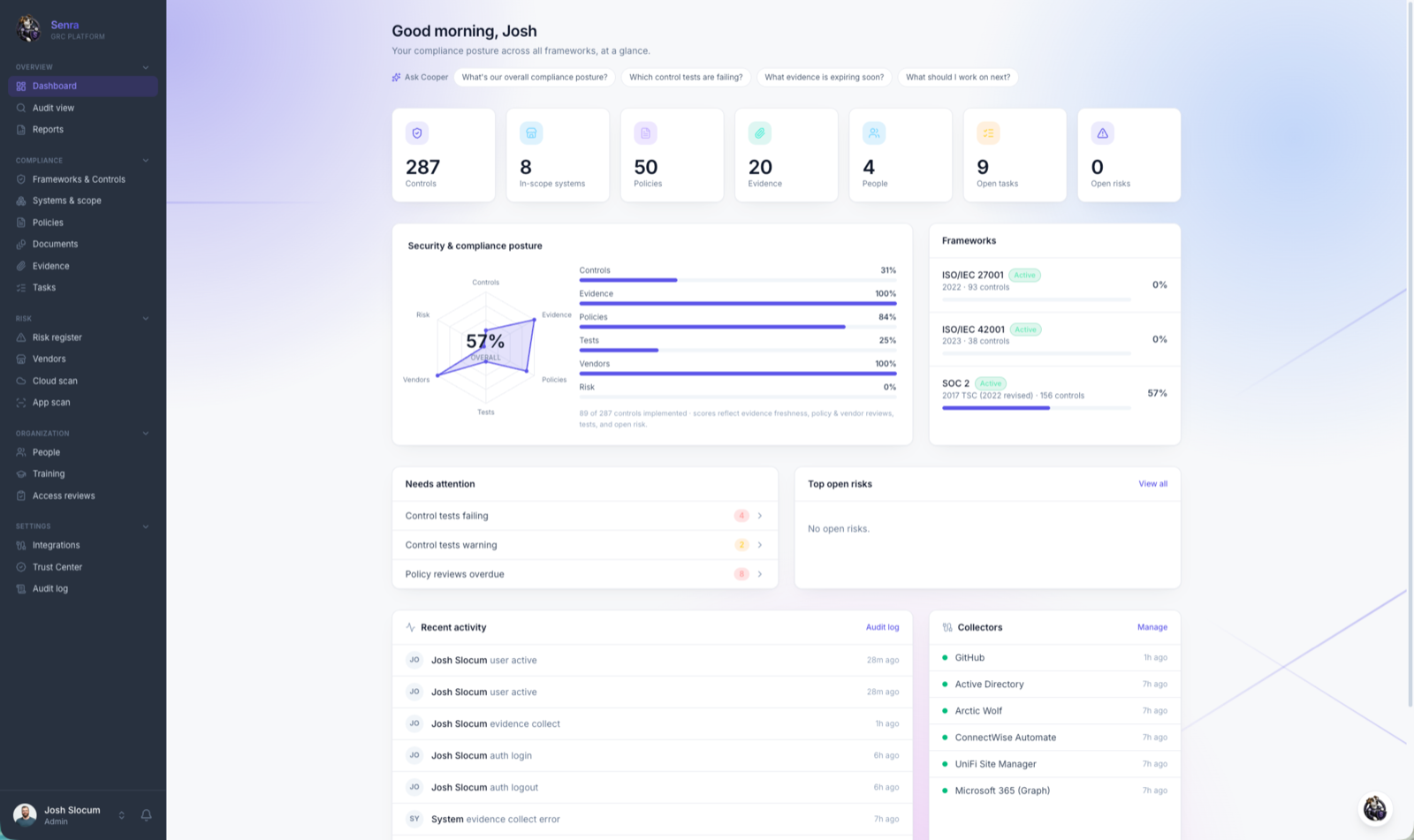This screenshot has height=840, width=1414.
Task: Open Manage link in Collectors panel
Action: (1152, 627)
